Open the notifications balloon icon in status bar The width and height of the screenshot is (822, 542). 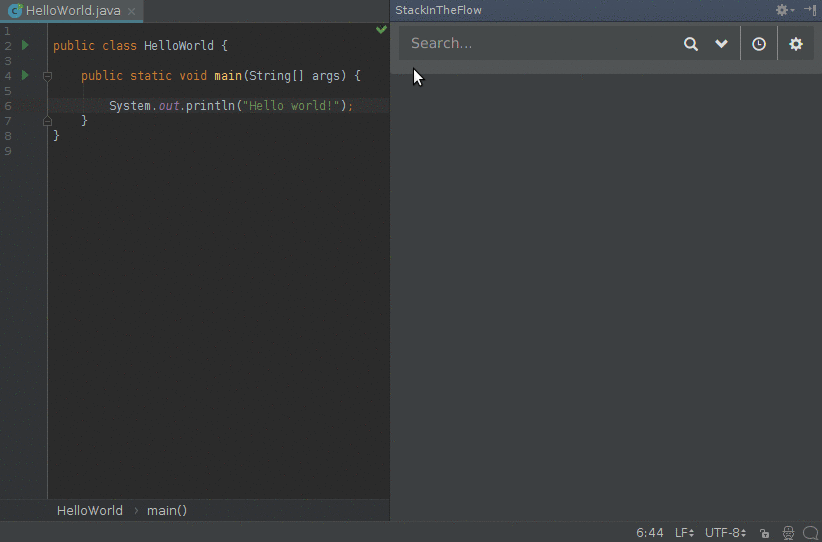pos(810,533)
